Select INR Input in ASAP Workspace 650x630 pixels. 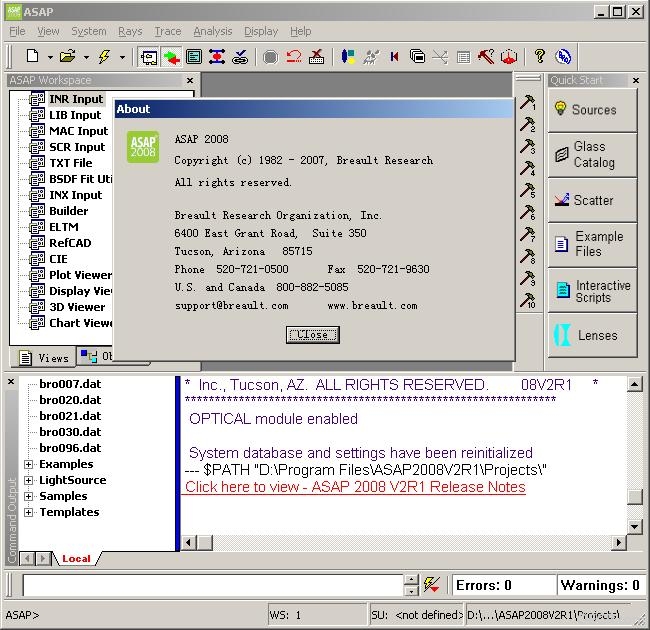tap(76, 99)
